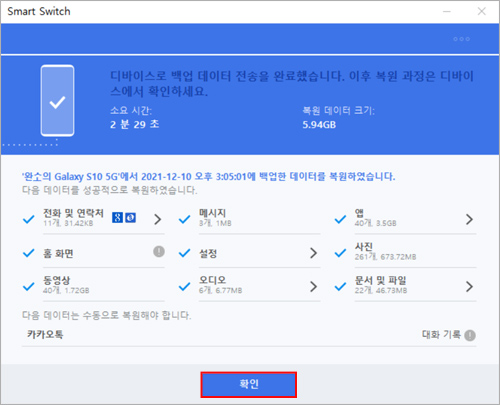
Task: Click the 대화 기록 info icon
Action: [470, 335]
